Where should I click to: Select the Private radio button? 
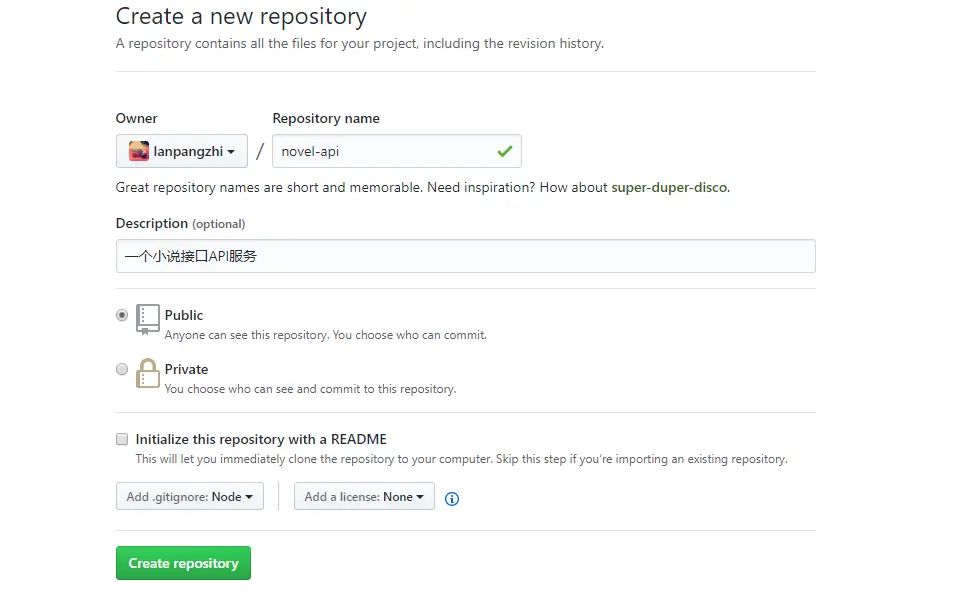coord(122,369)
